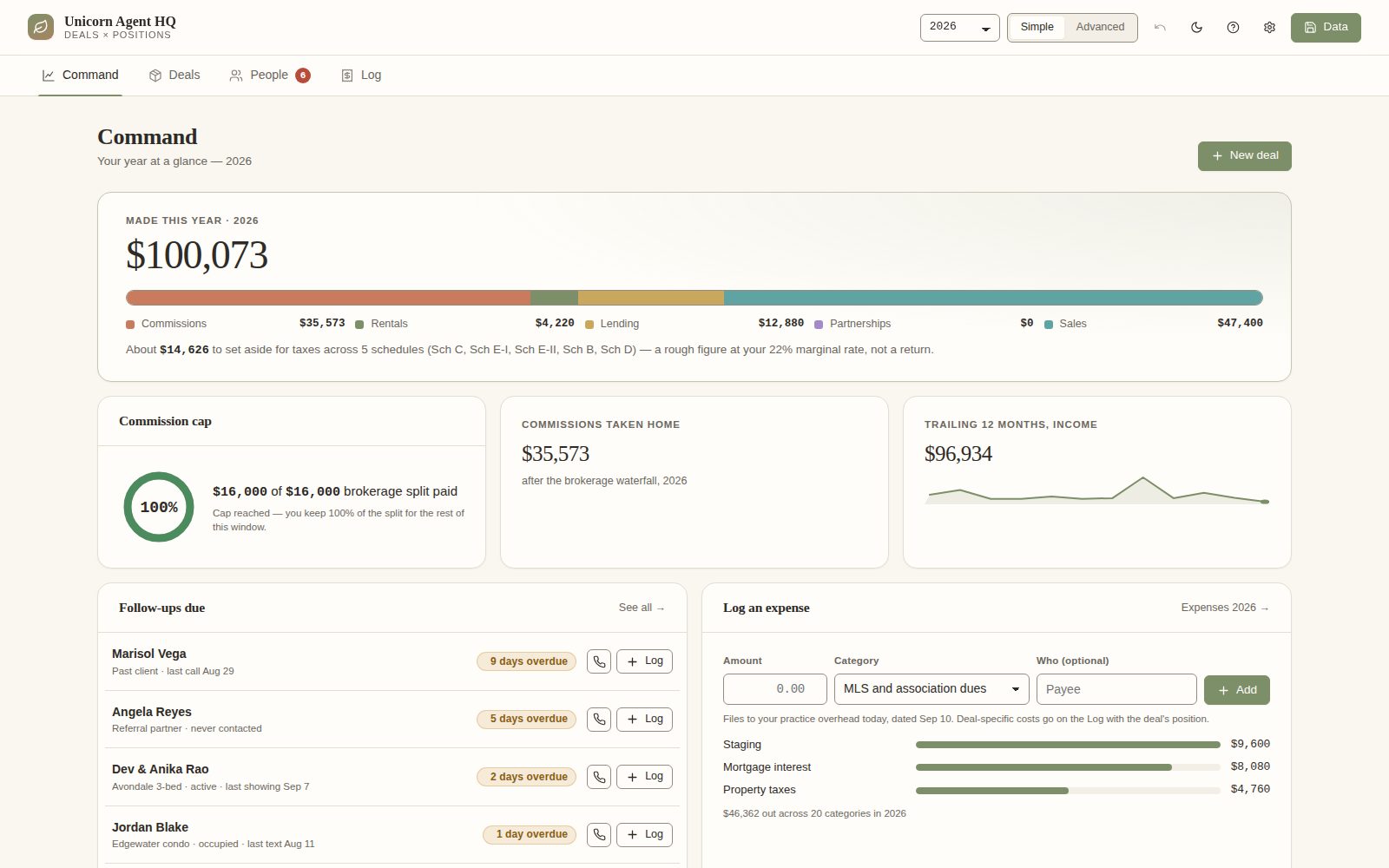1389x868 pixels.
Task: Click the 2 days overdue badge
Action: click(x=527, y=777)
